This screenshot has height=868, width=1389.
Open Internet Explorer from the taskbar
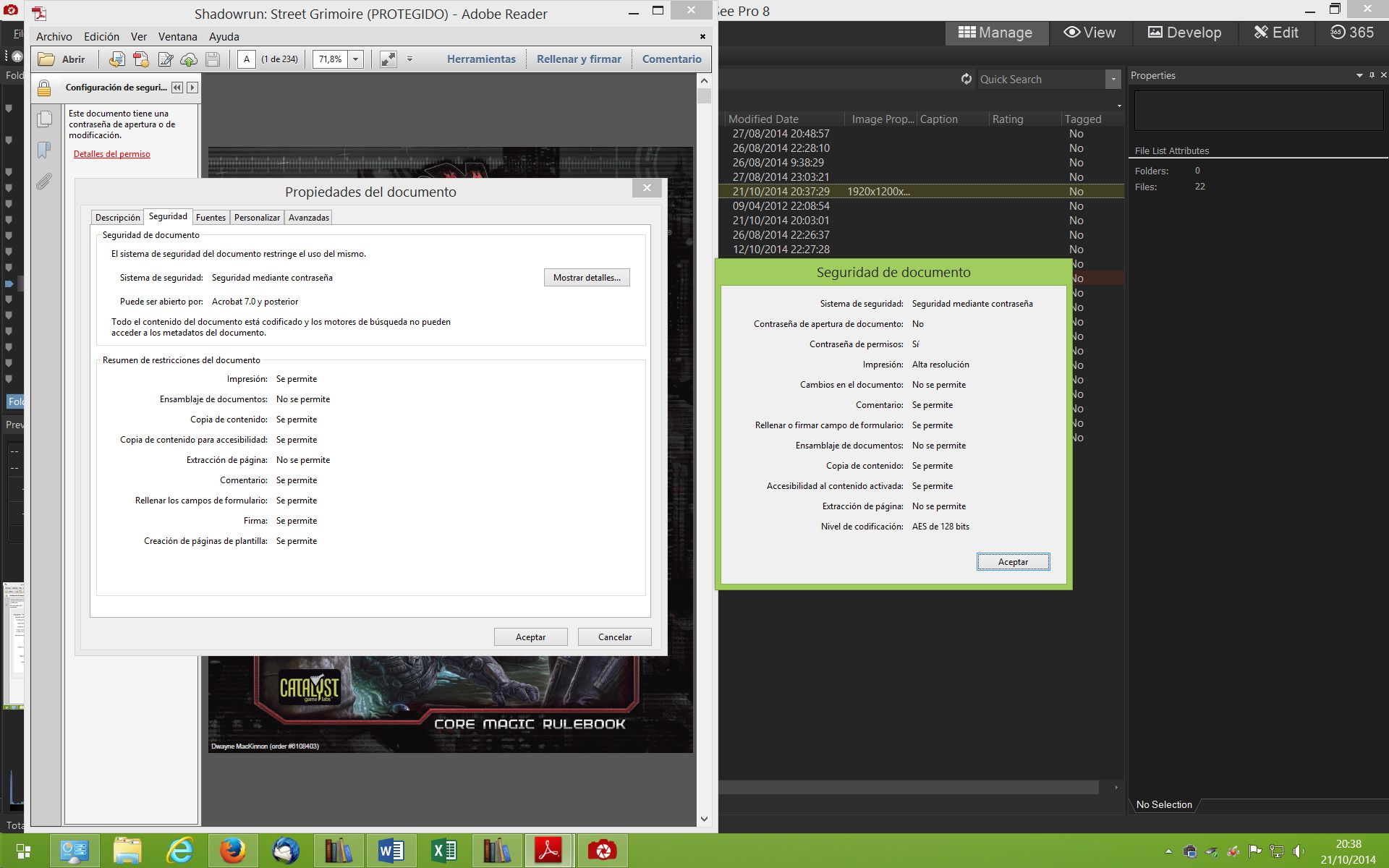[x=180, y=851]
